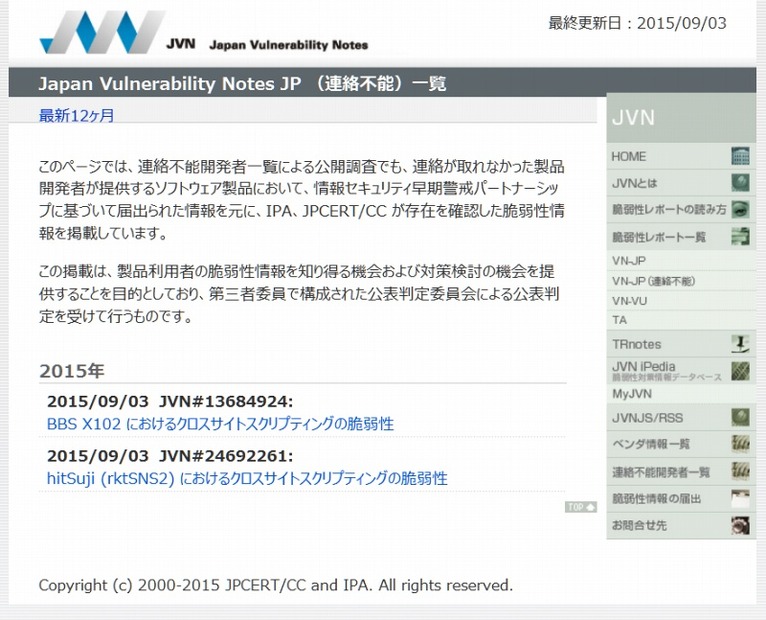Viewport: 766px width, 620px height.
Task: Open 連絡不能開発者一覧 sidebar item
Action: (681, 471)
